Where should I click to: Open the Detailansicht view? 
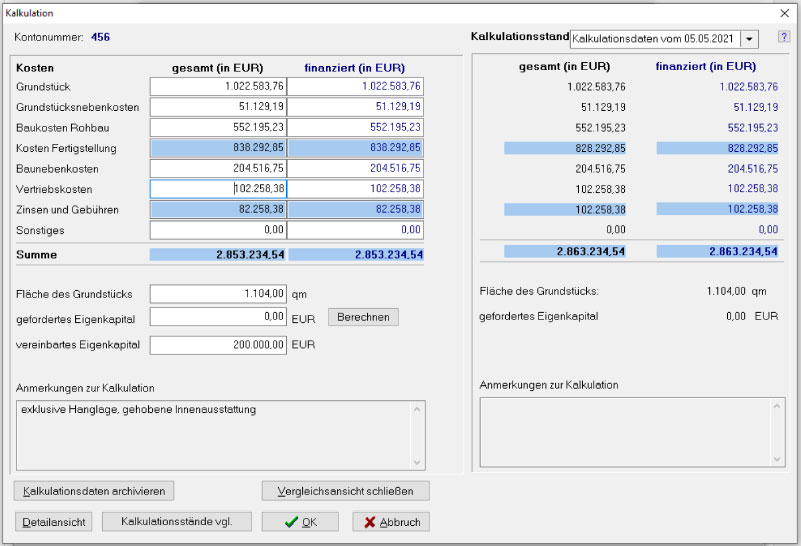(54, 522)
